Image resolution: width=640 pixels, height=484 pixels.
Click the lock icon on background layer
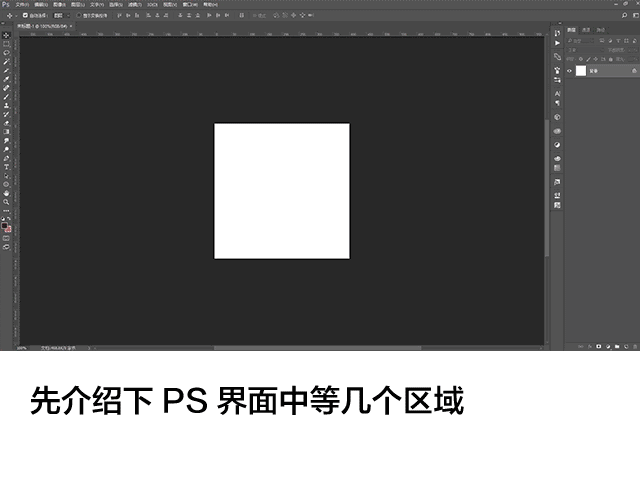[633, 71]
